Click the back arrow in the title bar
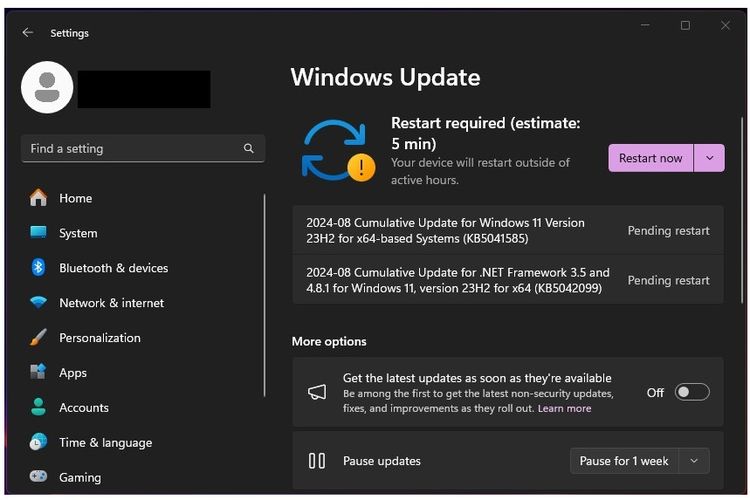Viewport: 750px width, 500px height. point(27,33)
